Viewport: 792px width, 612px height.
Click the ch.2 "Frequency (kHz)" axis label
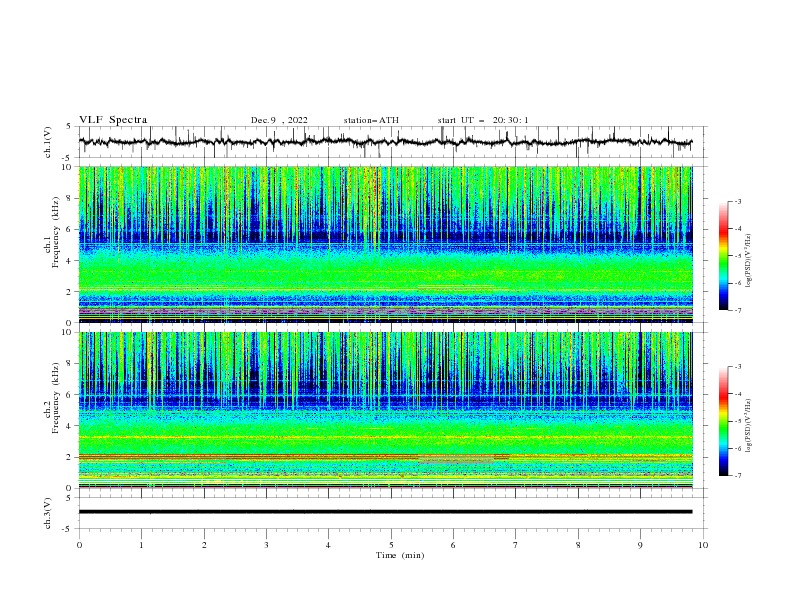pyautogui.click(x=56, y=397)
